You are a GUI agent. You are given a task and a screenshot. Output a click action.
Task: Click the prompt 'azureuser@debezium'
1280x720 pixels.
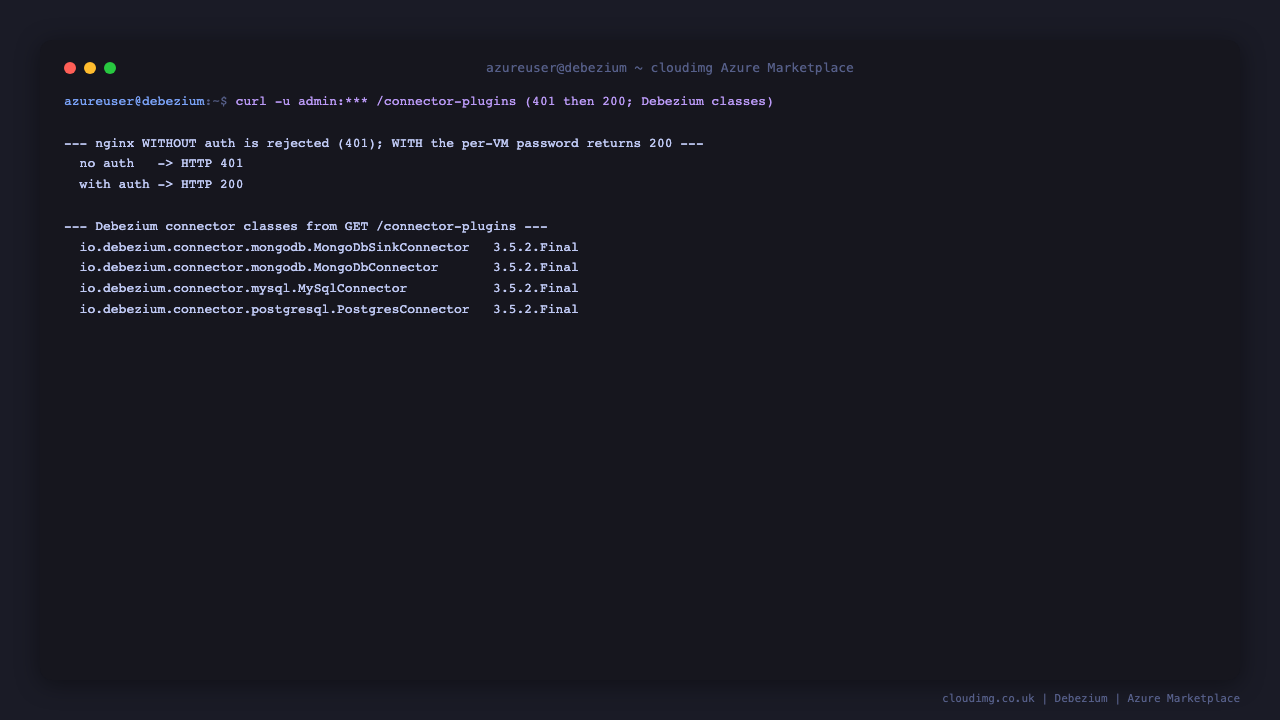134,101
